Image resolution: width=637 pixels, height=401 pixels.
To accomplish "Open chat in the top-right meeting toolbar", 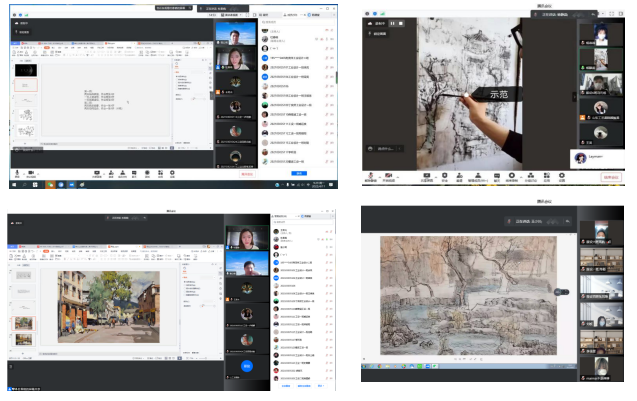I will pyautogui.click(x=497, y=177).
